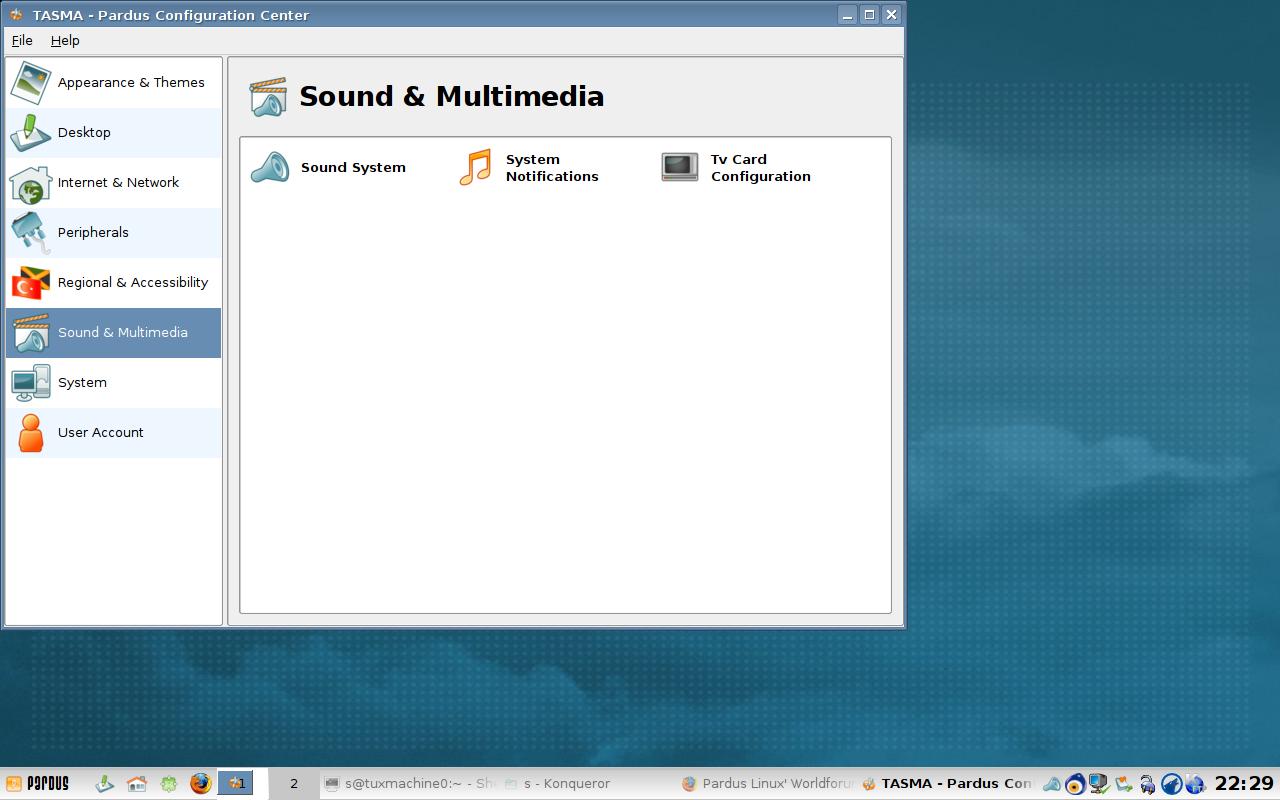This screenshot has width=1280, height=800.
Task: Click the Tv Card Configuration text label
Action: point(761,168)
